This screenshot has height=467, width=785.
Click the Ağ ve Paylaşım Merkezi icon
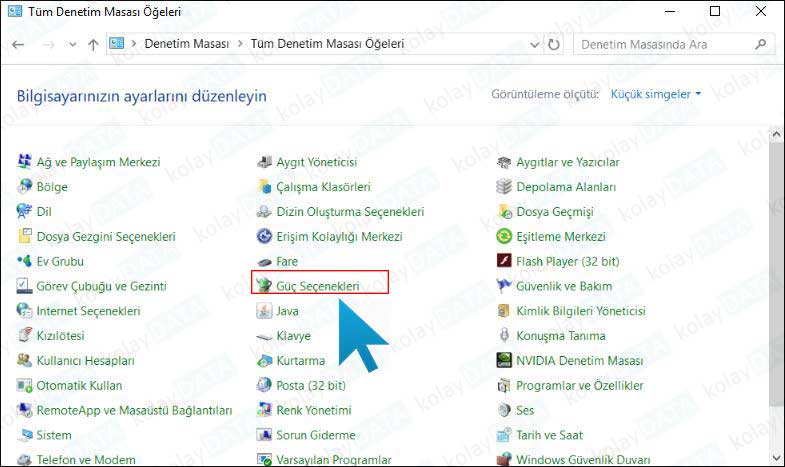(x=24, y=162)
